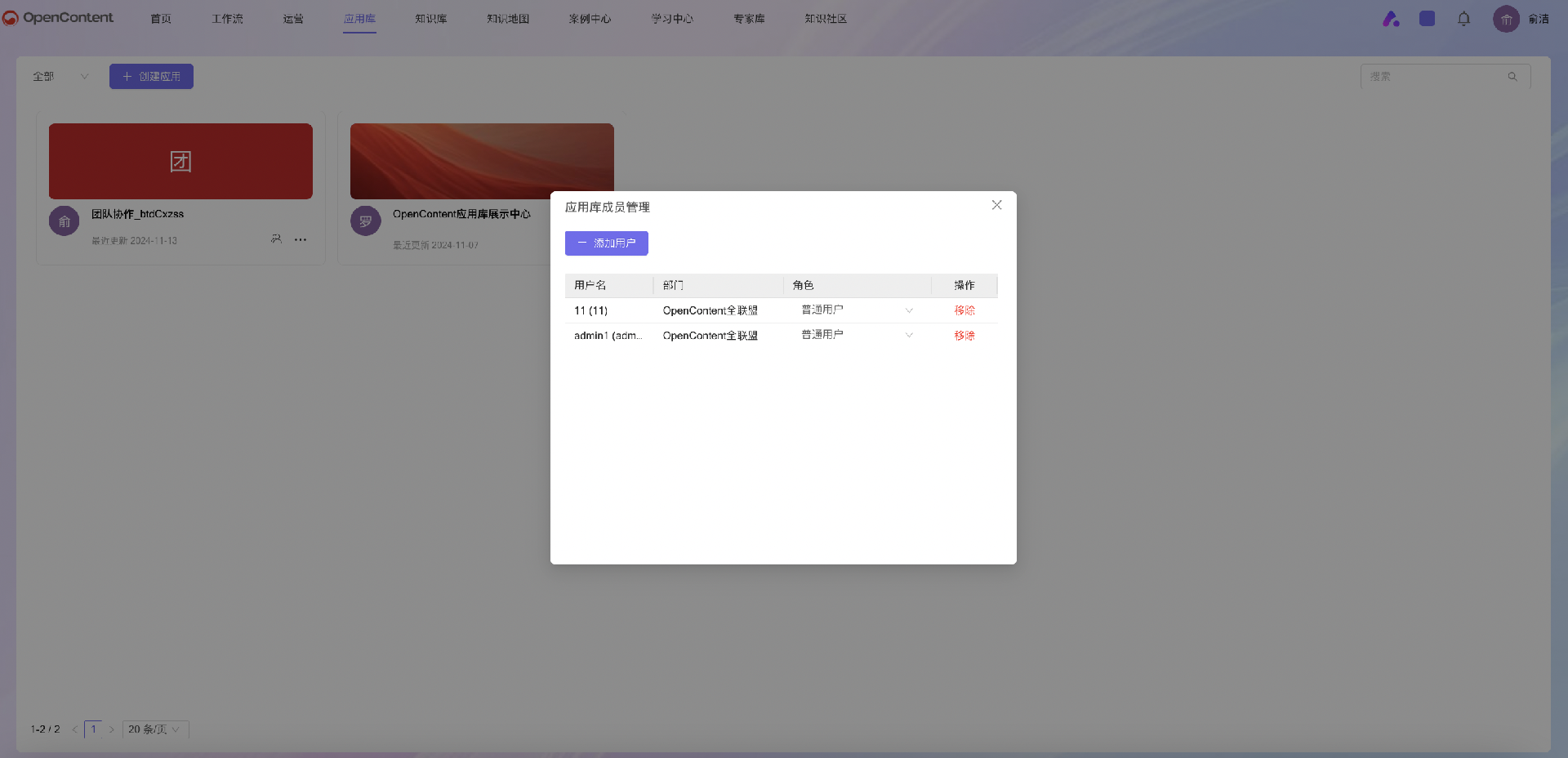Remove user 11 via 移除 link

tap(964, 310)
